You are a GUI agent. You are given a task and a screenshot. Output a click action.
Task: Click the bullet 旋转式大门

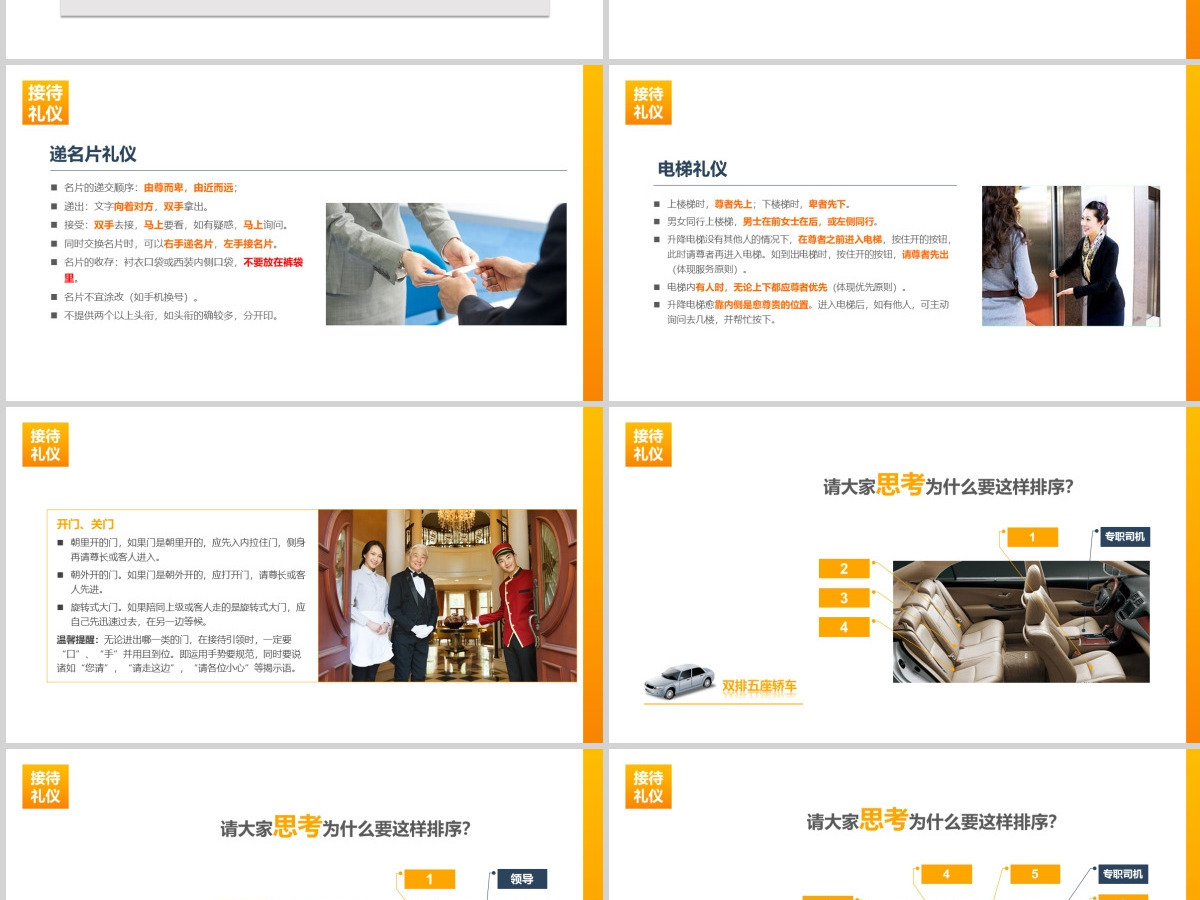[187, 614]
